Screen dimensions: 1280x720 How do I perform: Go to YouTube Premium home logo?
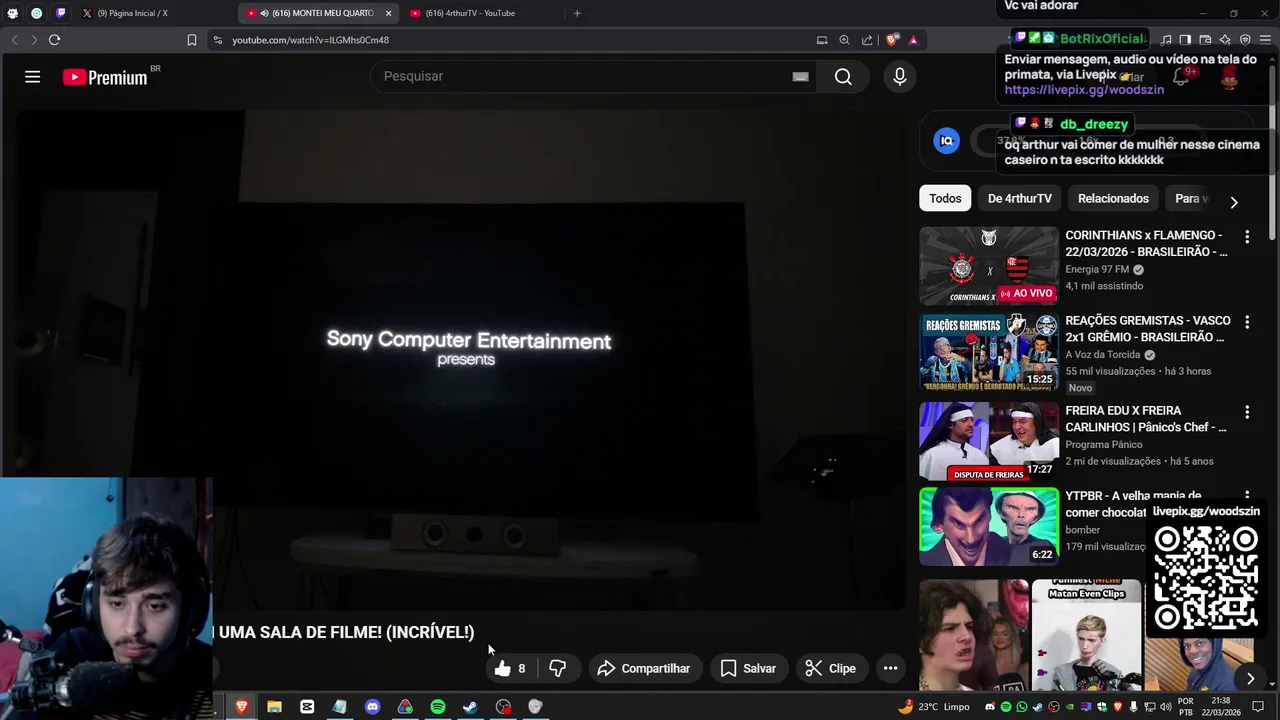(105, 77)
